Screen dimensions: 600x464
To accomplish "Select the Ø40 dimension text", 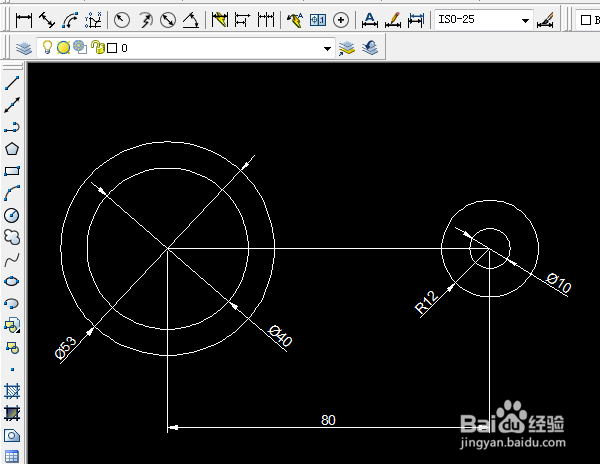I will click(x=280, y=336).
